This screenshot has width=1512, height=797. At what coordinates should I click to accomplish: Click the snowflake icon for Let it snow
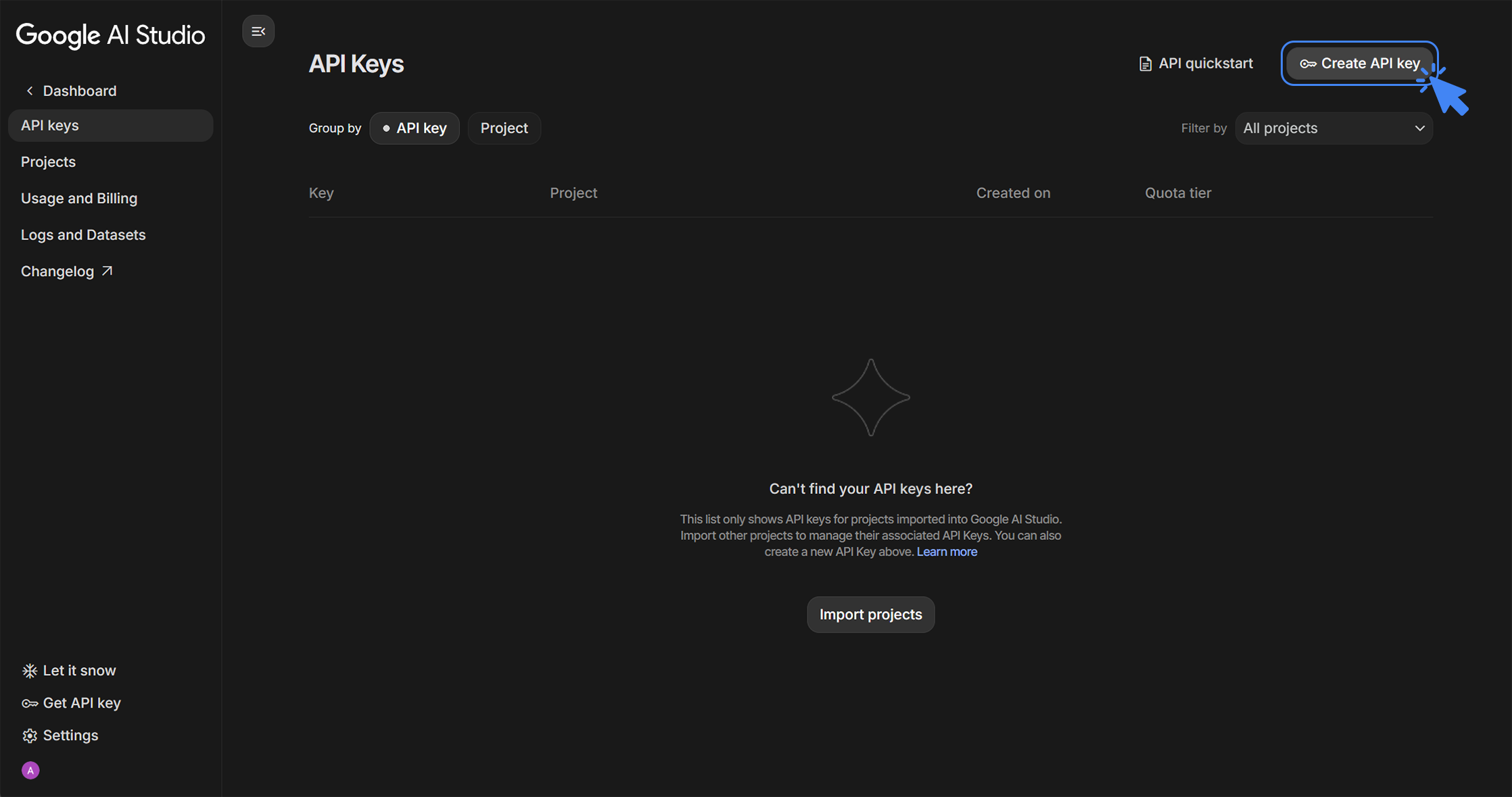click(29, 670)
